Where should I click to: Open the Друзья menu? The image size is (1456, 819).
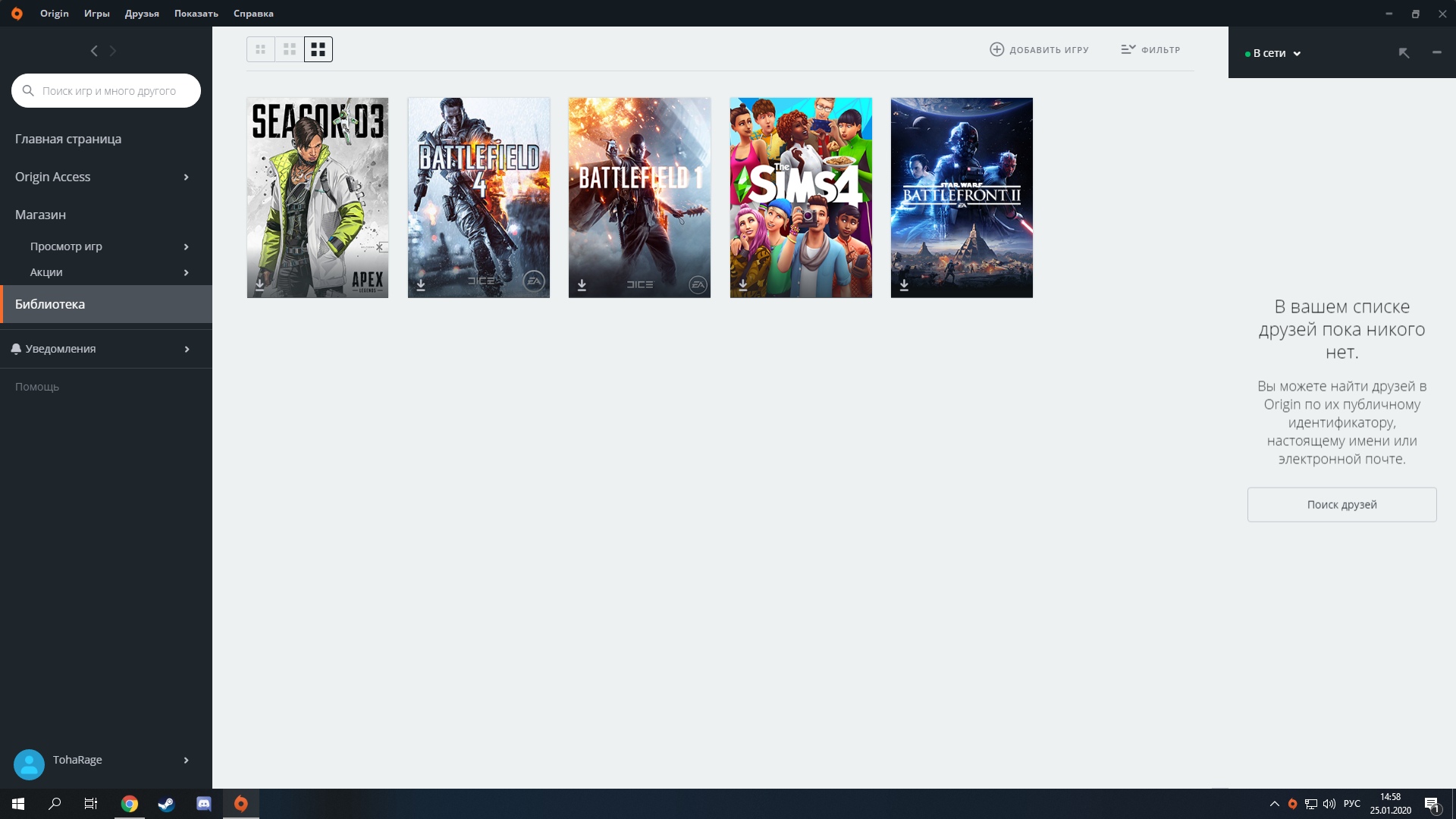(x=142, y=14)
